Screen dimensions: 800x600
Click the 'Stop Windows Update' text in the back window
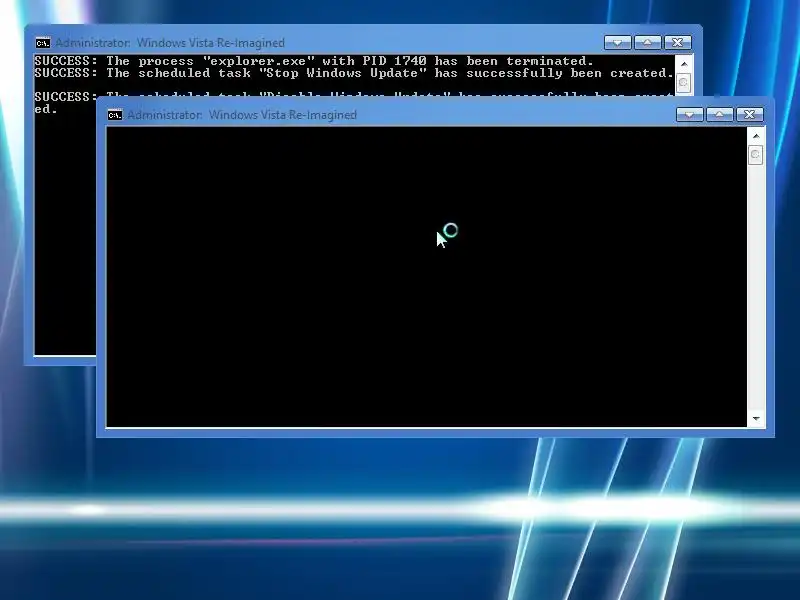(x=342, y=73)
